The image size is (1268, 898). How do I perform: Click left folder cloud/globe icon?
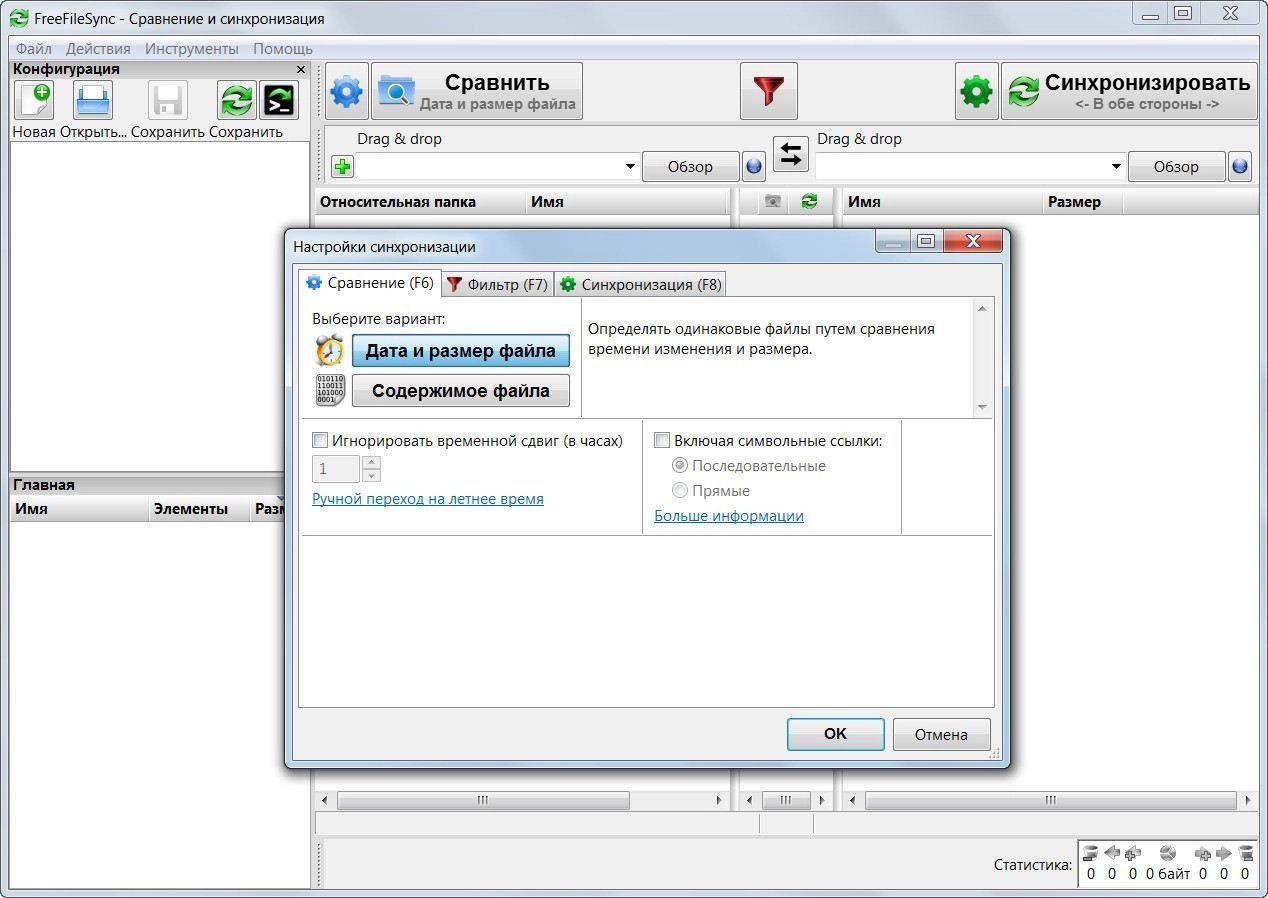(754, 167)
